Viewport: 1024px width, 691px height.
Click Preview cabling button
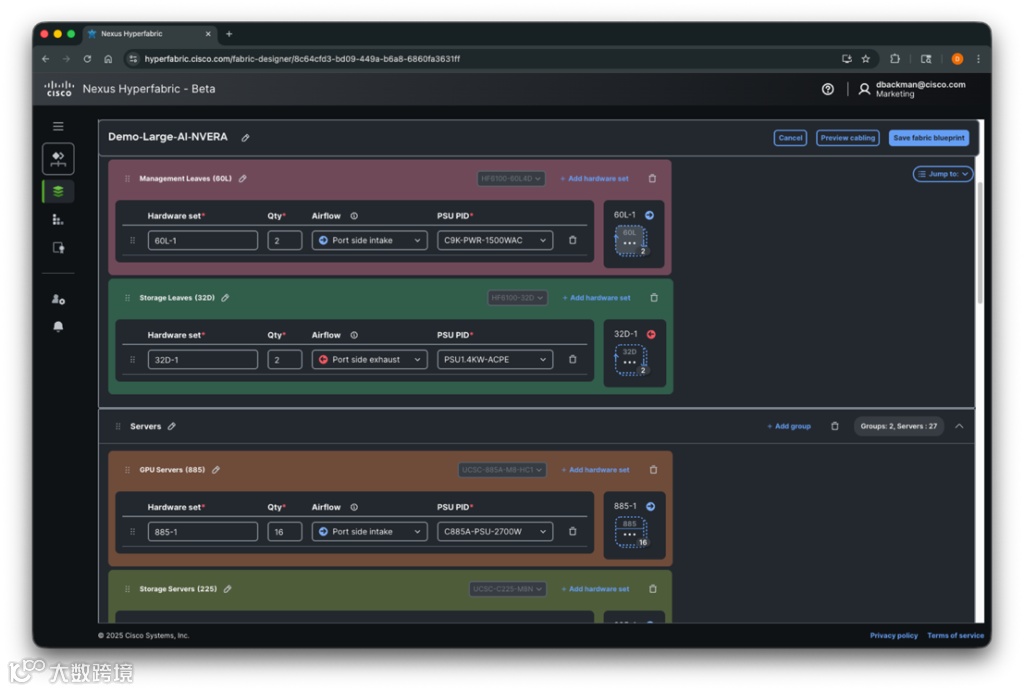click(848, 138)
